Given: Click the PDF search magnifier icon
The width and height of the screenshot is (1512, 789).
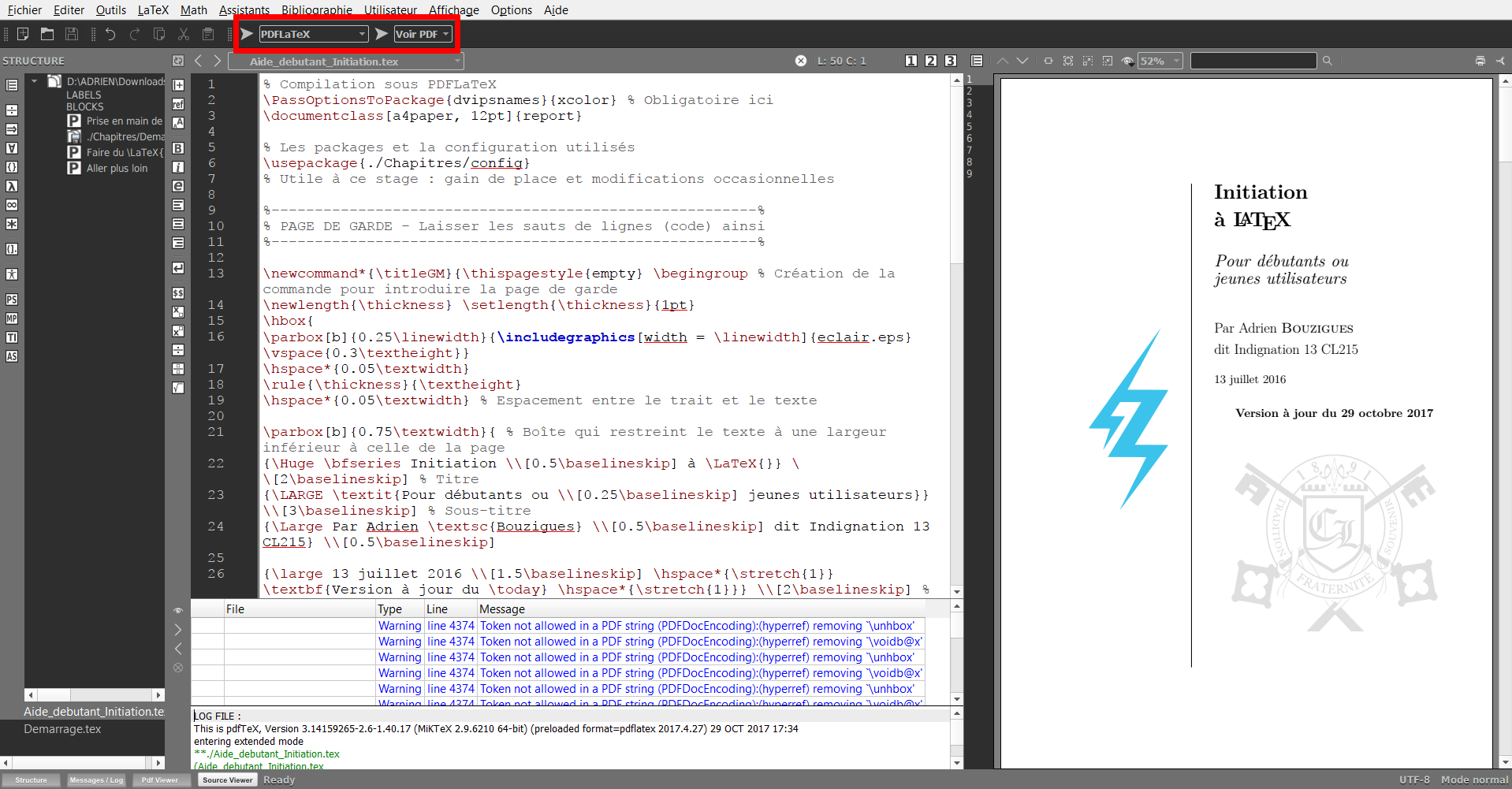Looking at the screenshot, I should pos(1328,61).
